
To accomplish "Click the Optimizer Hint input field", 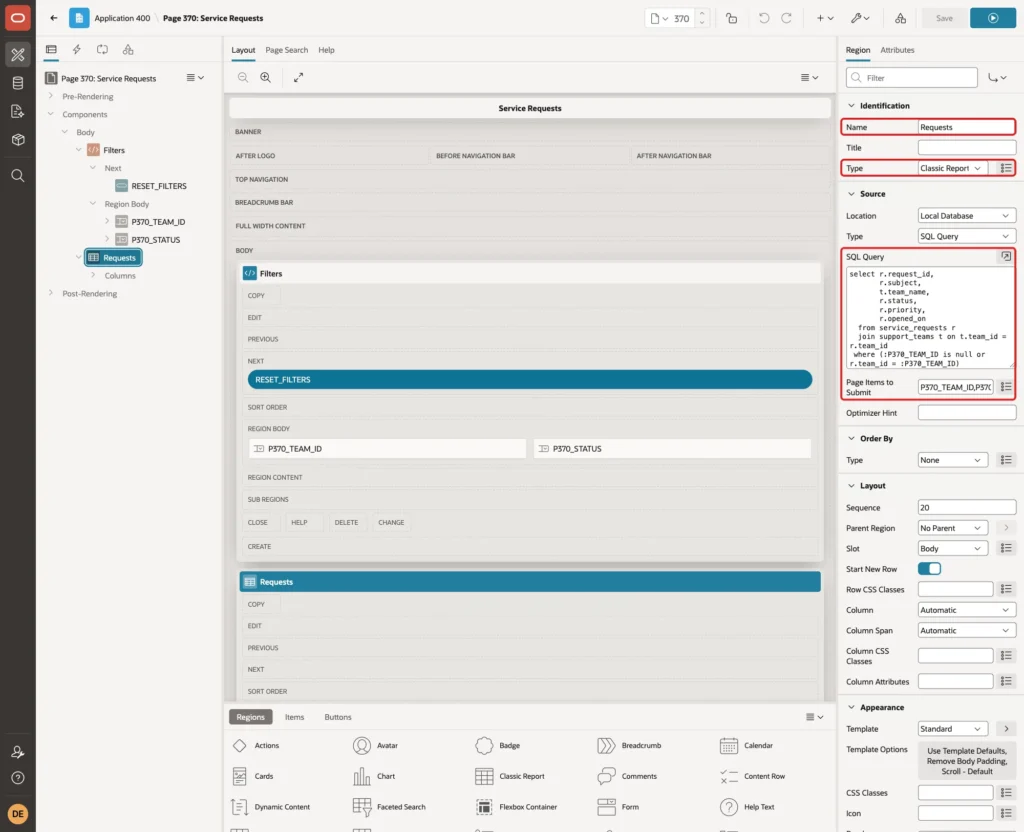I will coord(967,413).
